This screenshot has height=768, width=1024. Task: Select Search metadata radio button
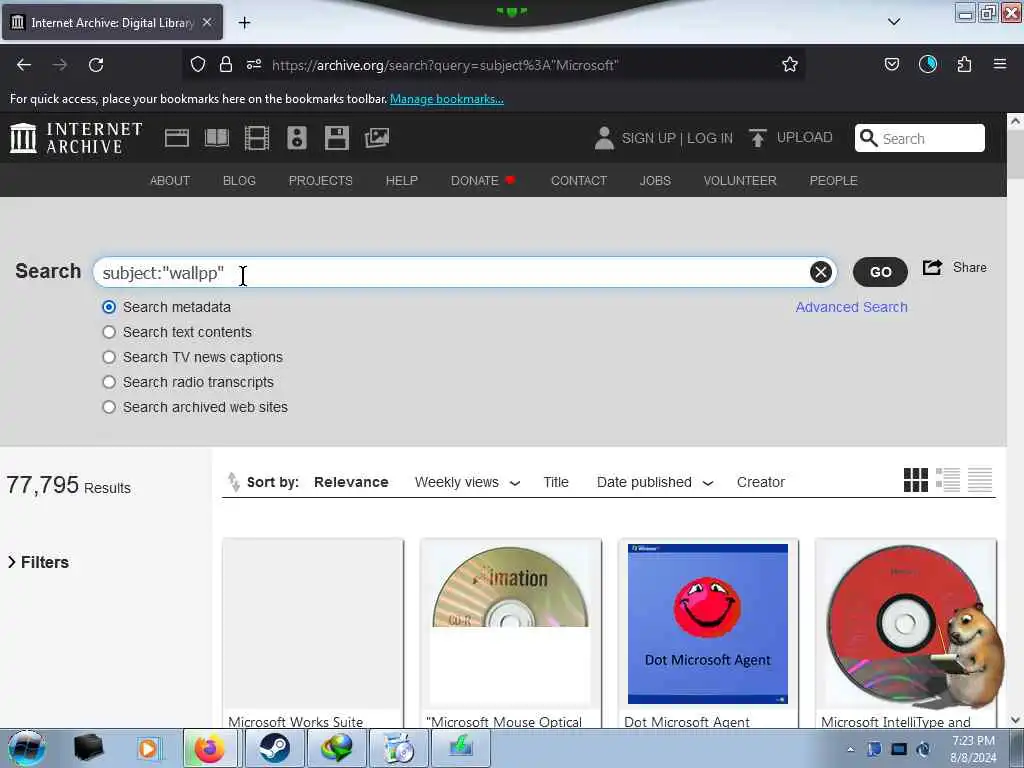[109, 307]
